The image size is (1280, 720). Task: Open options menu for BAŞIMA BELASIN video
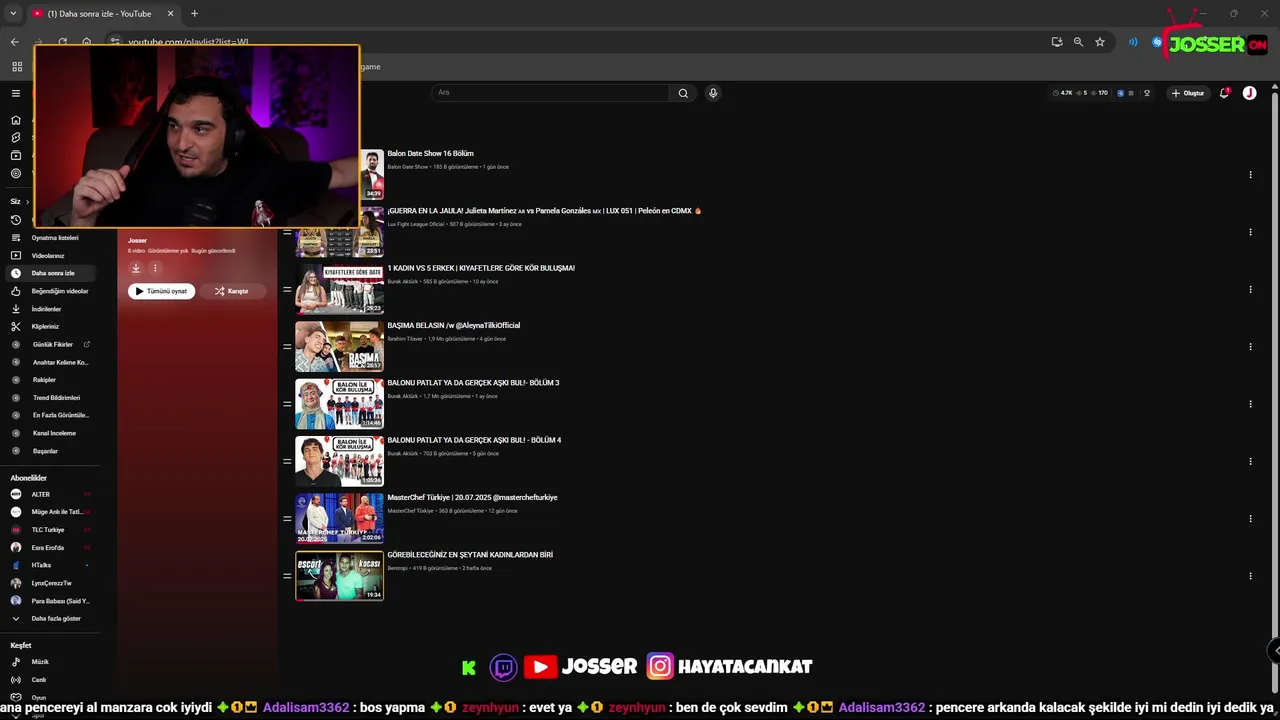point(1250,347)
